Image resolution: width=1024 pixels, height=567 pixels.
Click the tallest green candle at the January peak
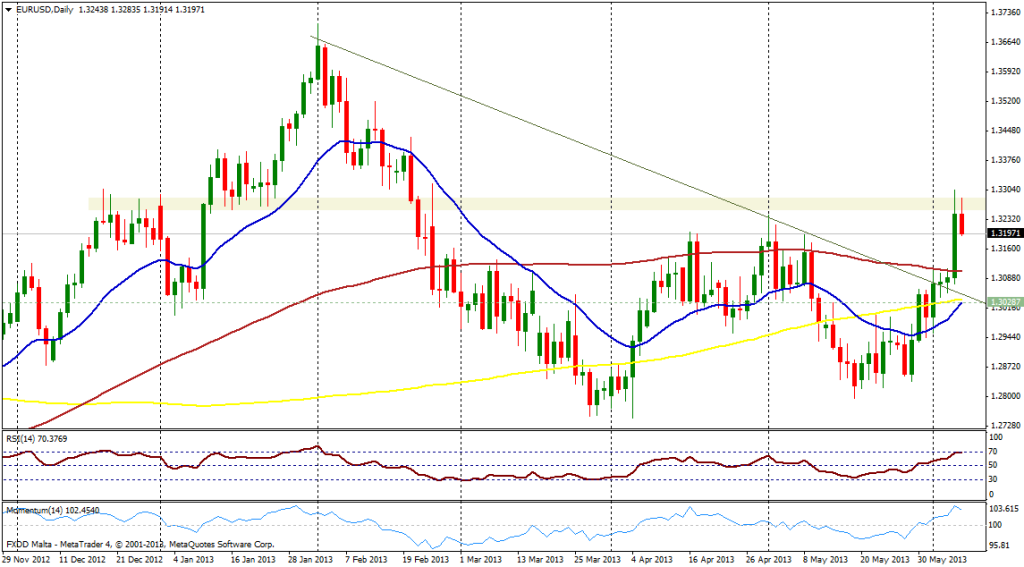point(318,62)
